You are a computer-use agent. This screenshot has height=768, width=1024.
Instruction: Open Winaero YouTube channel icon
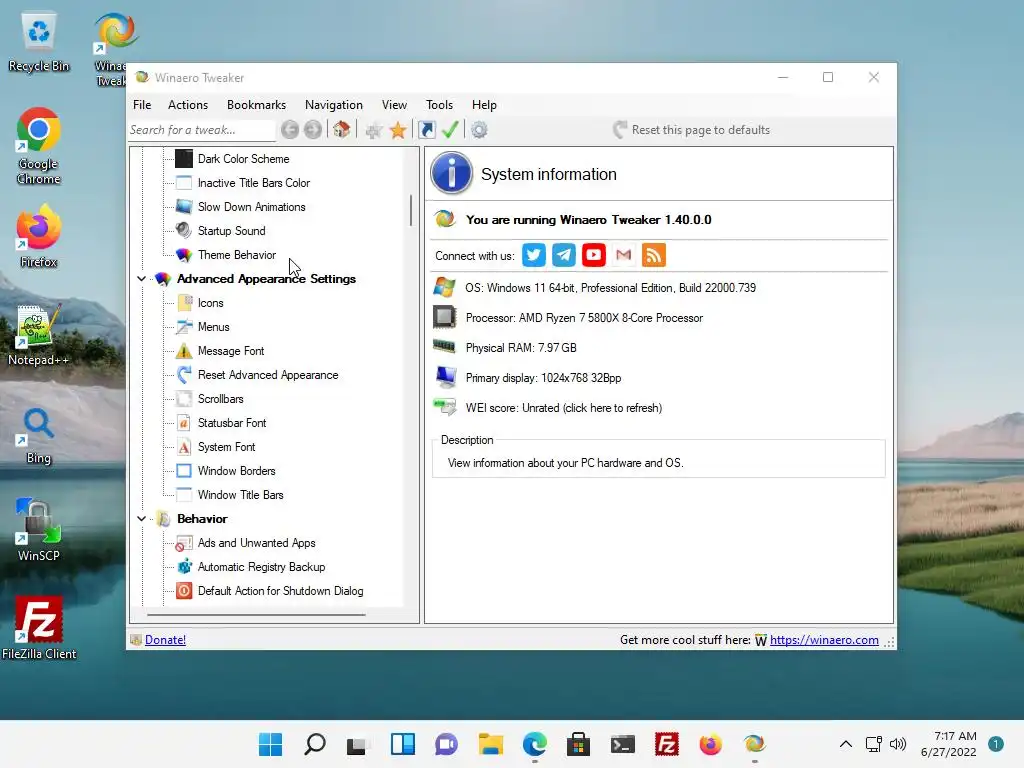[594, 255]
